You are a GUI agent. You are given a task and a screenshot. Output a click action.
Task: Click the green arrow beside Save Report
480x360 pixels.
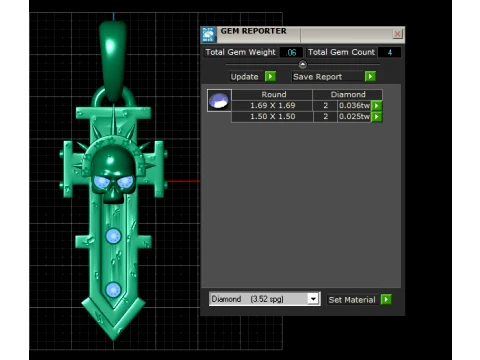370,76
